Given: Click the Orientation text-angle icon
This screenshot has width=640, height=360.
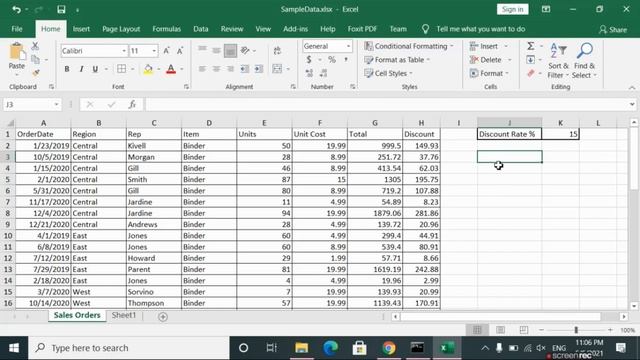Looking at the screenshot, I should [x=245, y=51].
